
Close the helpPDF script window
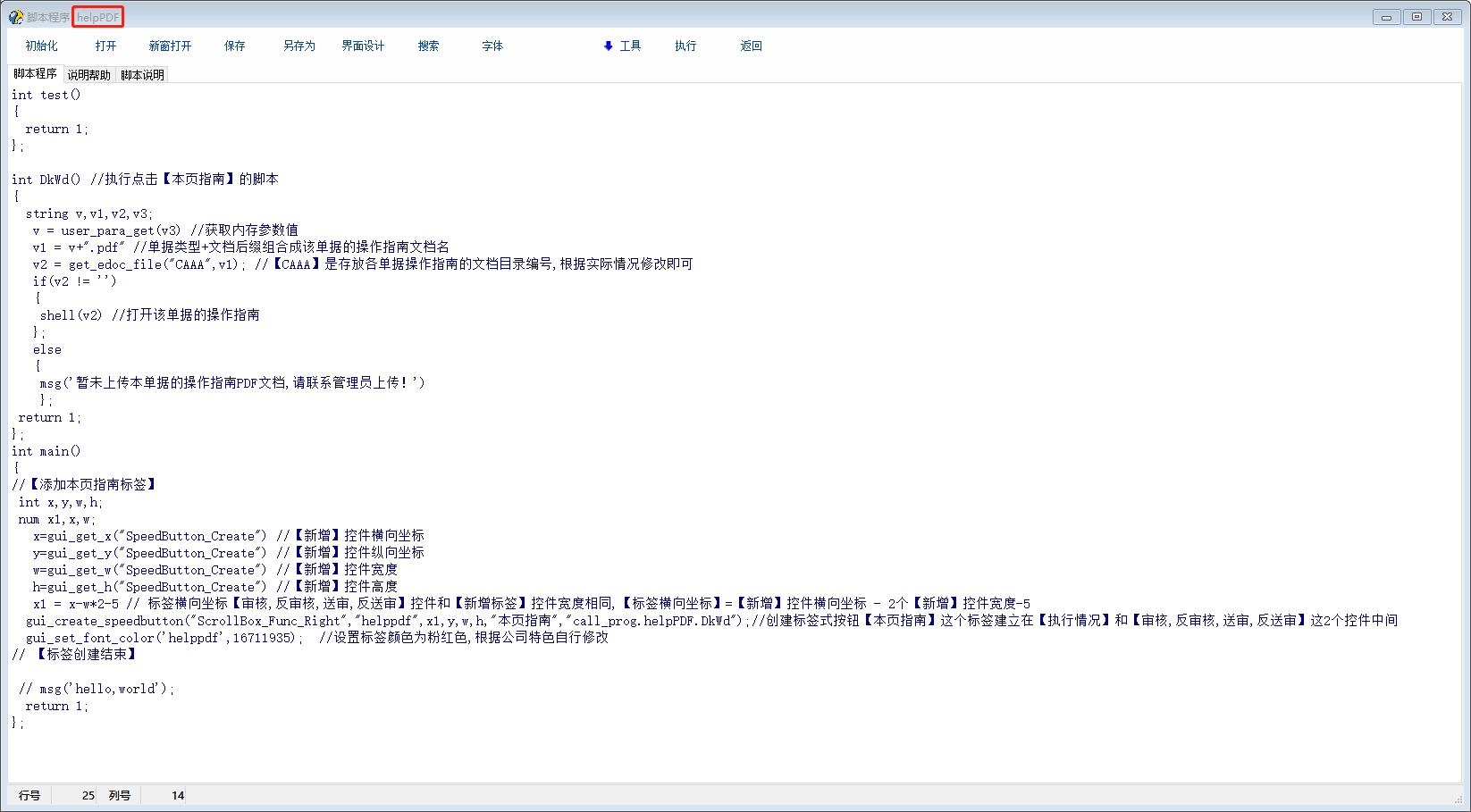point(1447,17)
